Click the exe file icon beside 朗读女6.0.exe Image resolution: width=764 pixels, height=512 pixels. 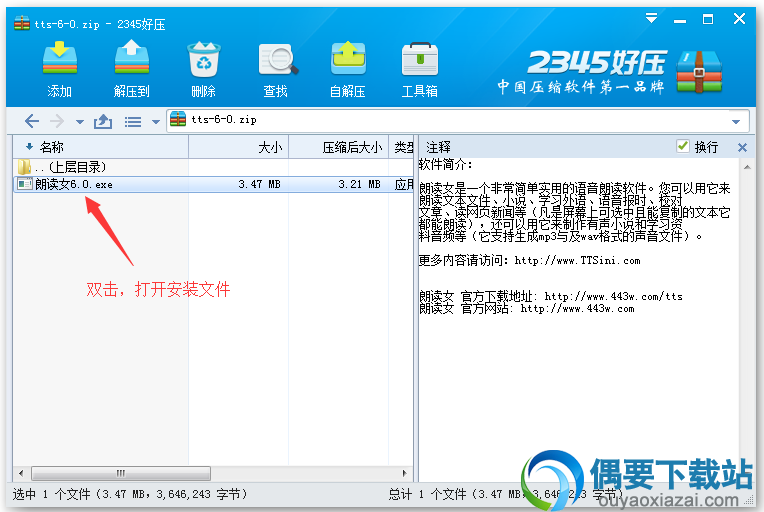tap(24, 184)
